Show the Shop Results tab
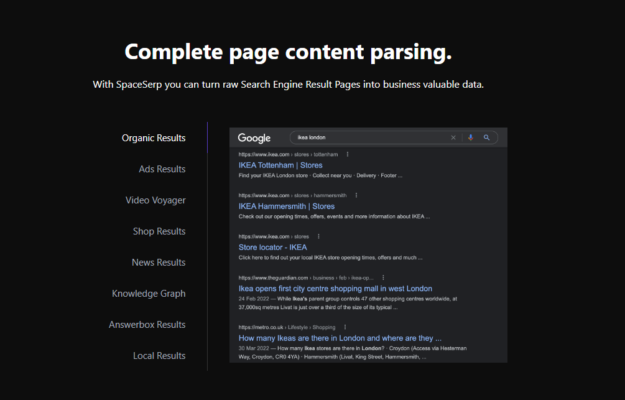The height and width of the screenshot is (400, 625). [x=159, y=231]
